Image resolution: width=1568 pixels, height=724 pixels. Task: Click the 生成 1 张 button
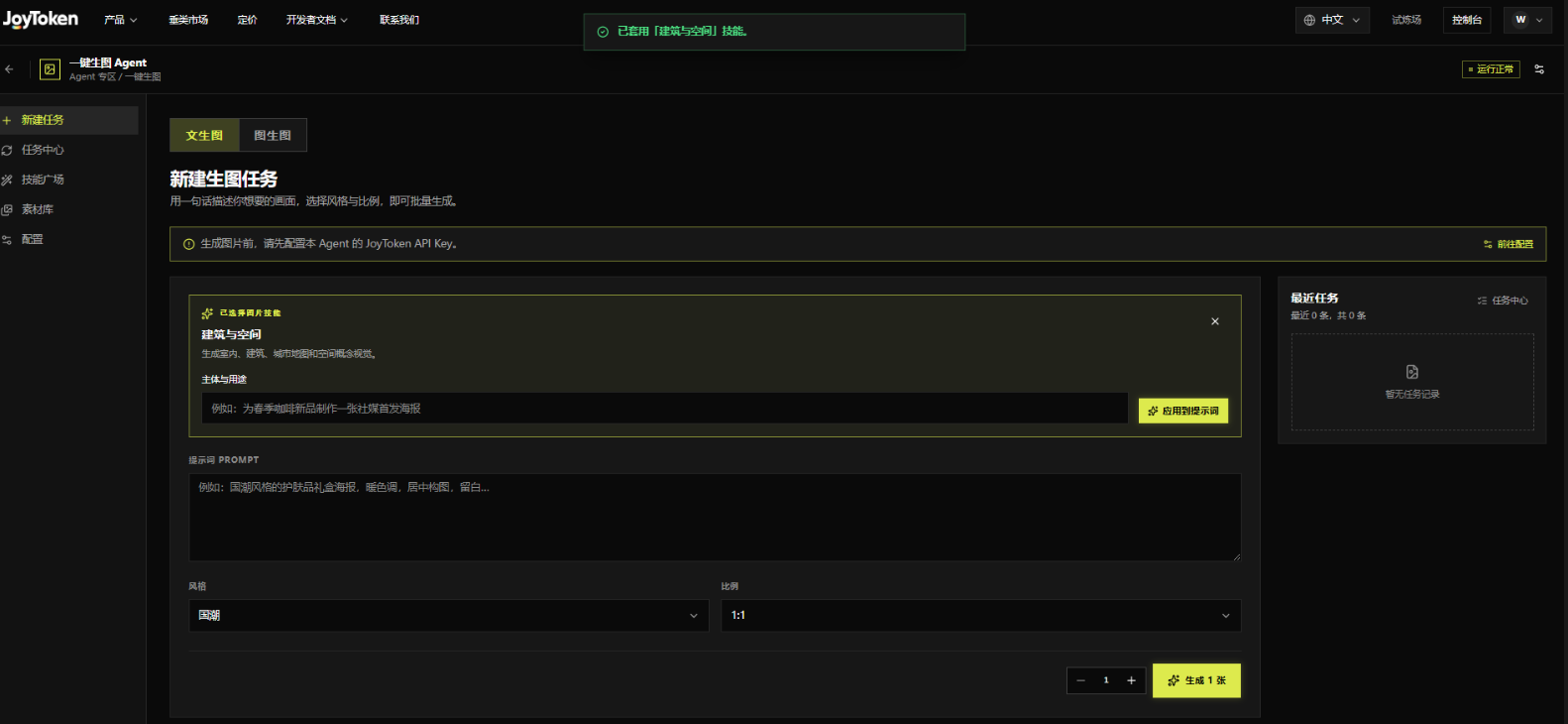tap(1196, 680)
